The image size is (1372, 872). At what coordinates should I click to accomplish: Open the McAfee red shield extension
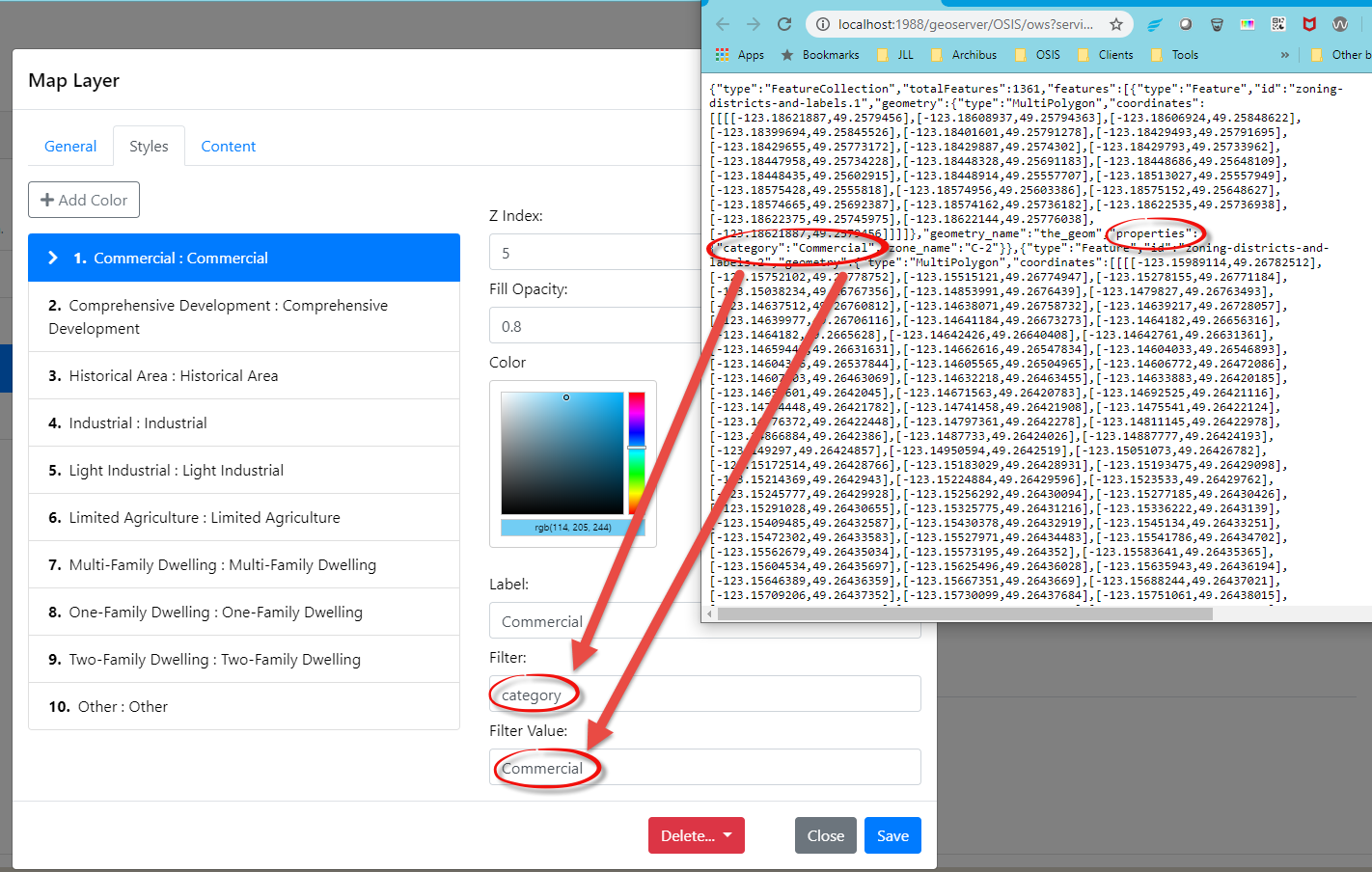tap(1309, 24)
